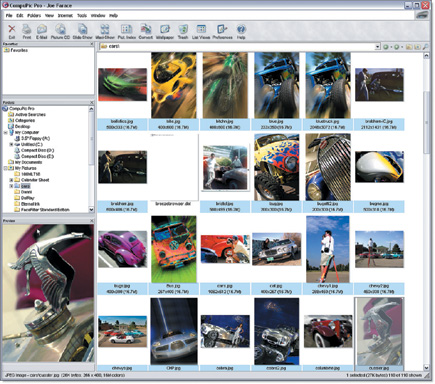
Task: Click the Desktop tree icon
Action: point(11,127)
